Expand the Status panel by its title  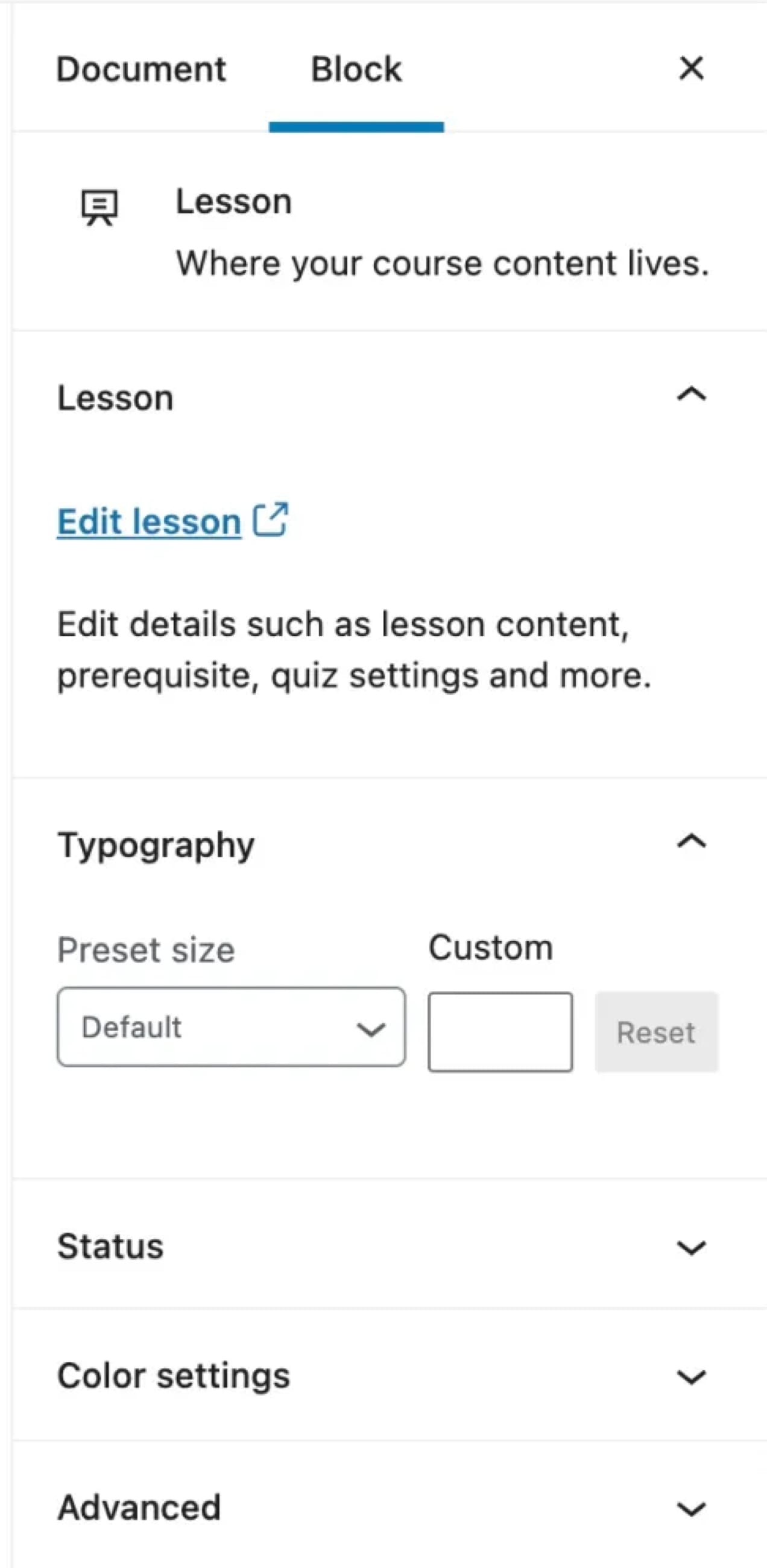(110, 1246)
